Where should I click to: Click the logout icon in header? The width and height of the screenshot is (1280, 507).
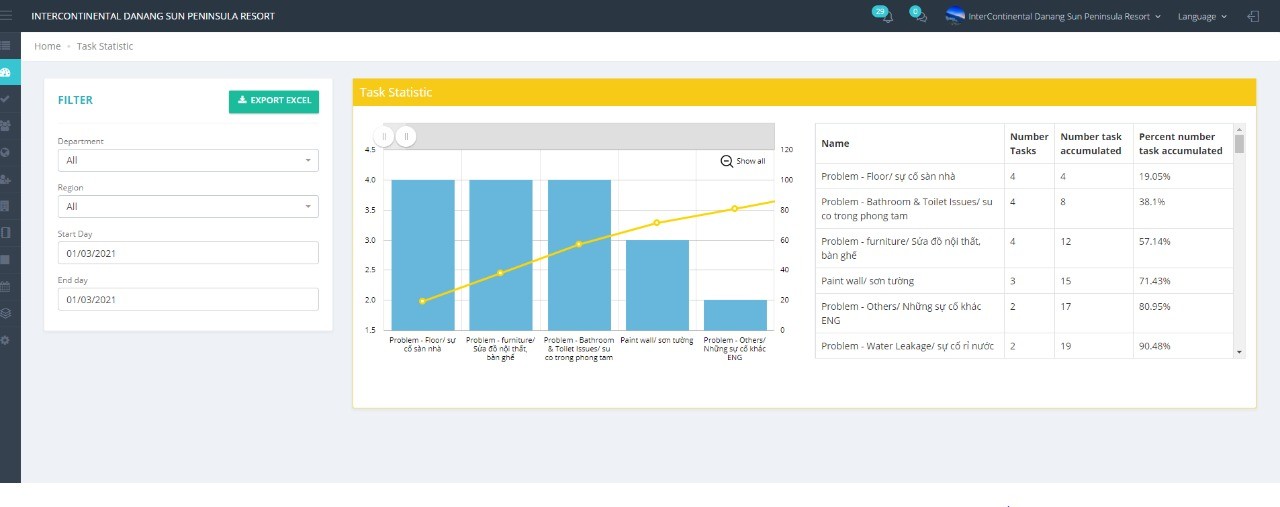coord(1253,17)
